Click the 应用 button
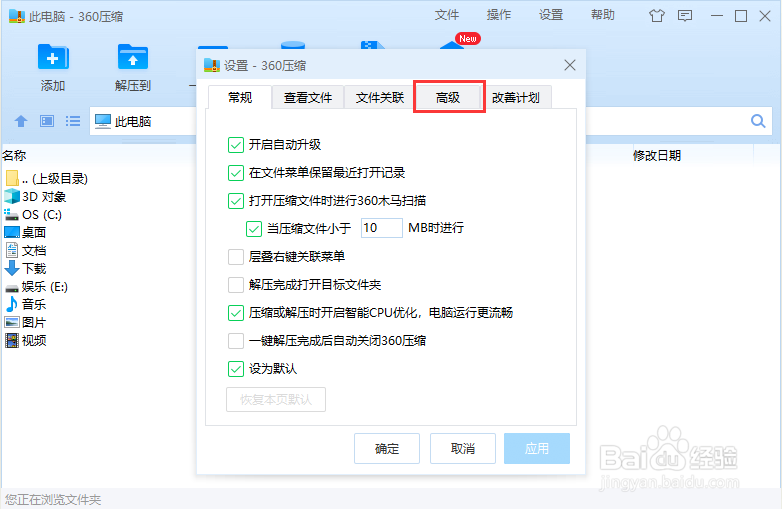 click(537, 448)
